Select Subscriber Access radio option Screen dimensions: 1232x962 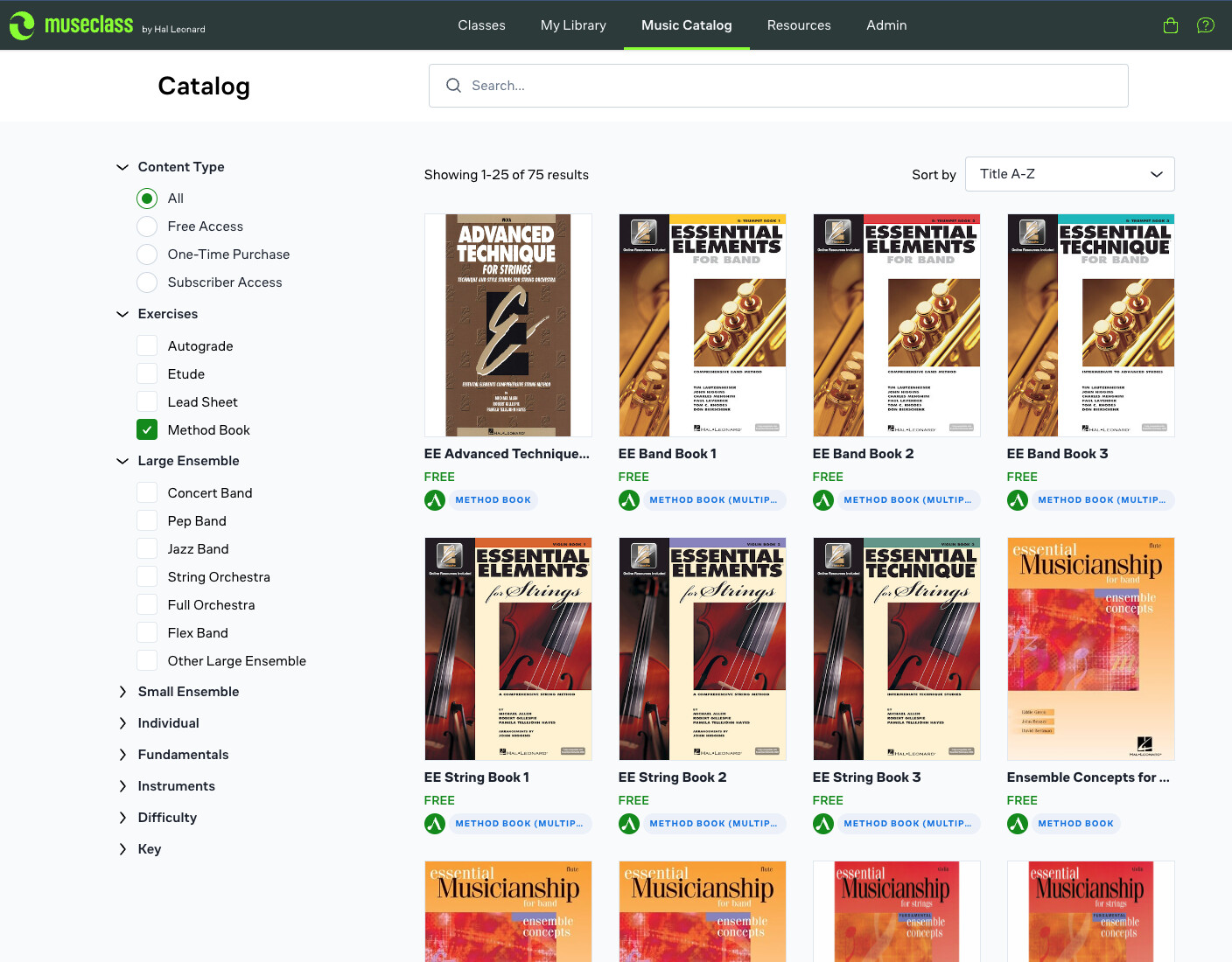tap(147, 282)
